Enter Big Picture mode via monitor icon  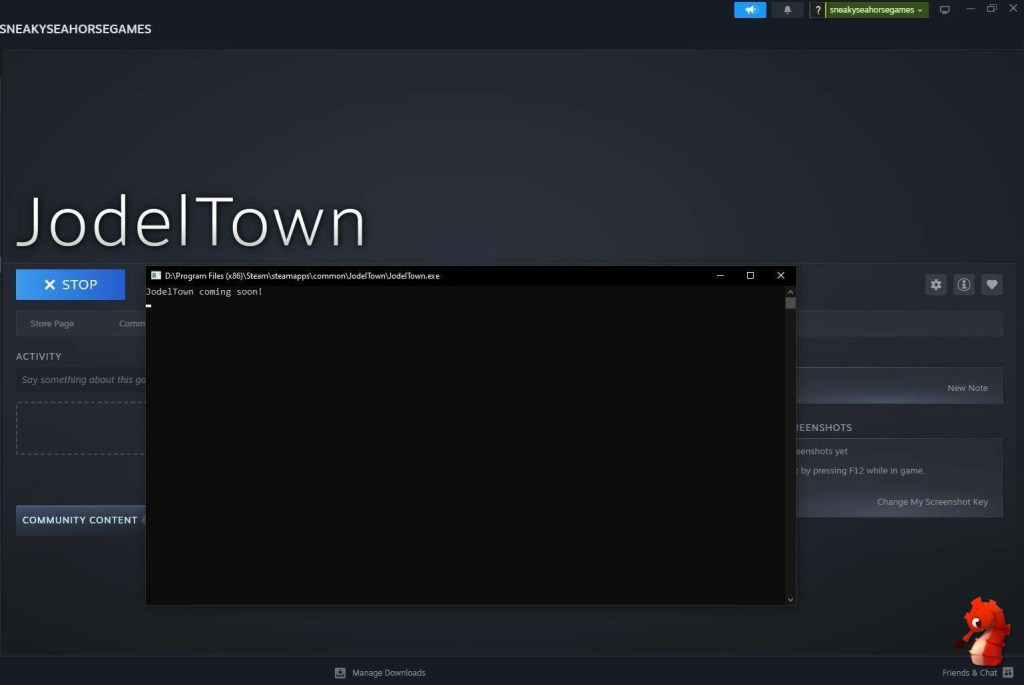coord(944,10)
